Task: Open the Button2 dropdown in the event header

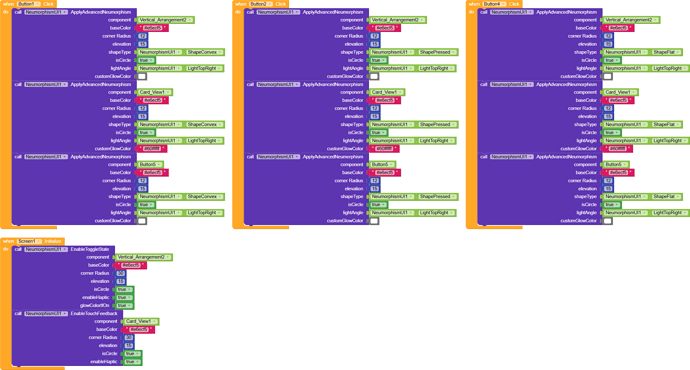Action: [261, 4]
